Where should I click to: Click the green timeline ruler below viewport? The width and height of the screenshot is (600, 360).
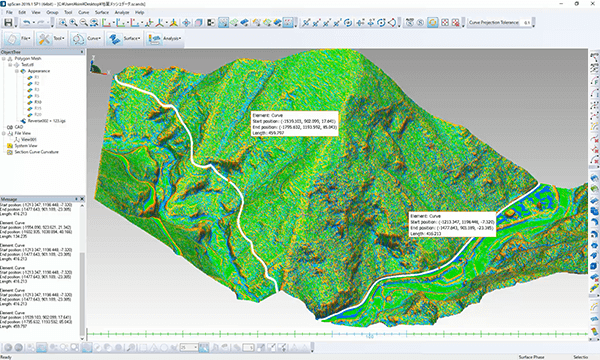(337, 334)
